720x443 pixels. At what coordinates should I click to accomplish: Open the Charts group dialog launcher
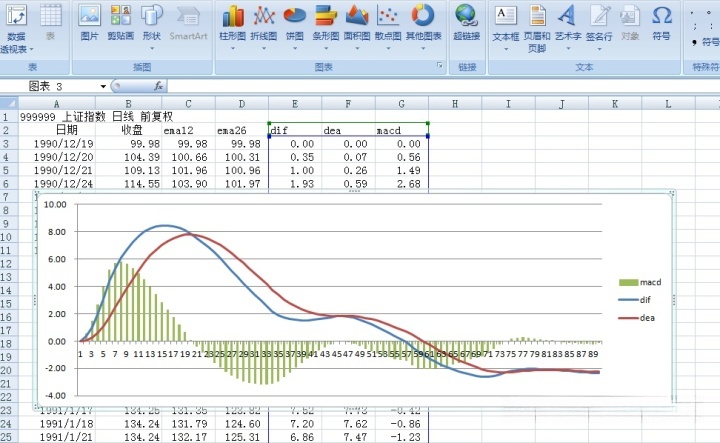pyautogui.click(x=439, y=65)
